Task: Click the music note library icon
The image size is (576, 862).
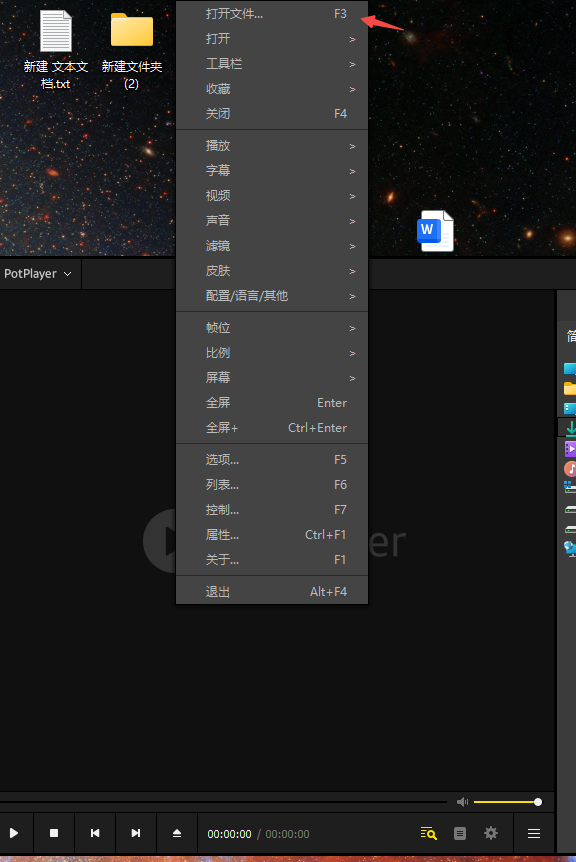Action: (x=570, y=468)
